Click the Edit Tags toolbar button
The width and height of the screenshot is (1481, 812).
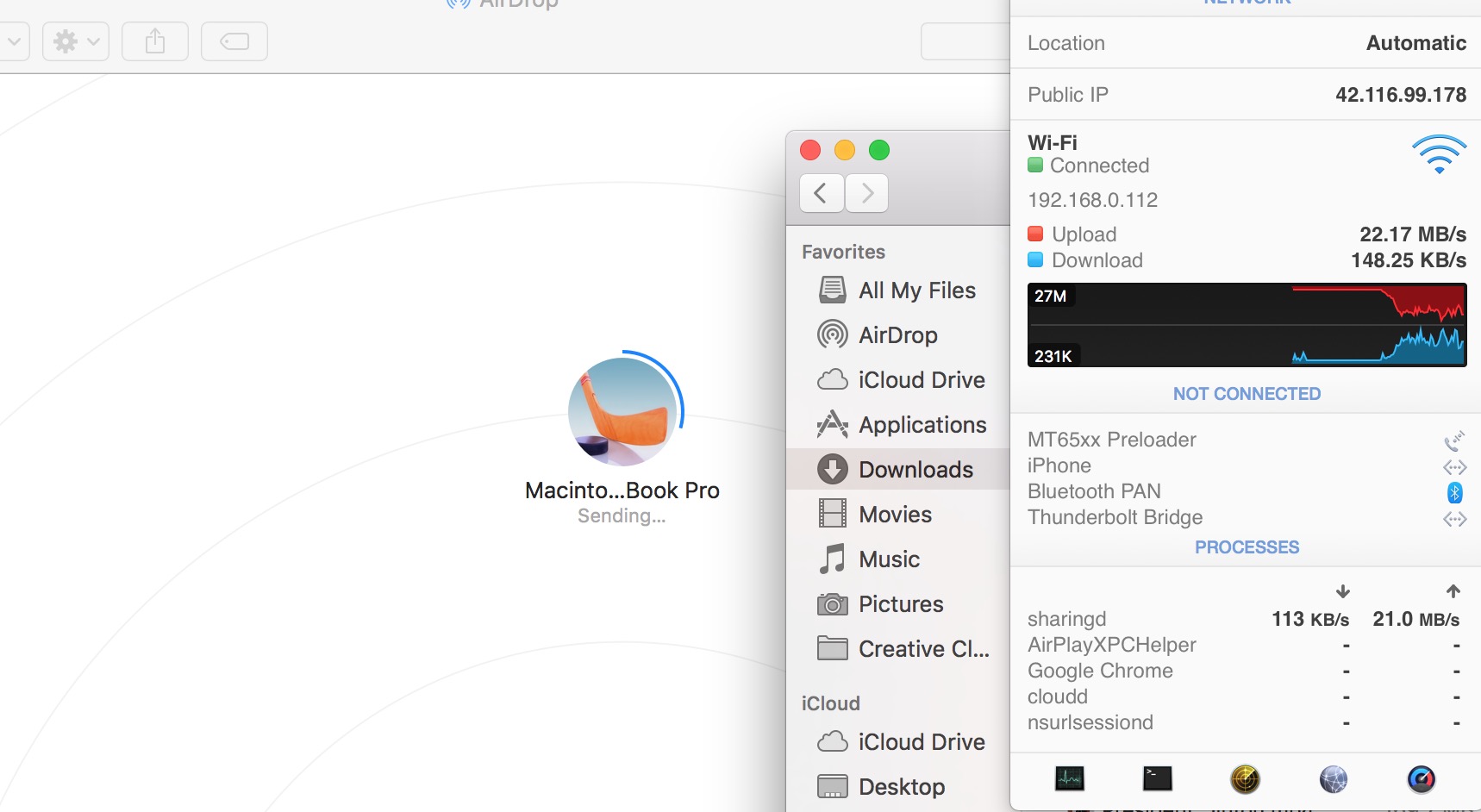click(x=234, y=41)
